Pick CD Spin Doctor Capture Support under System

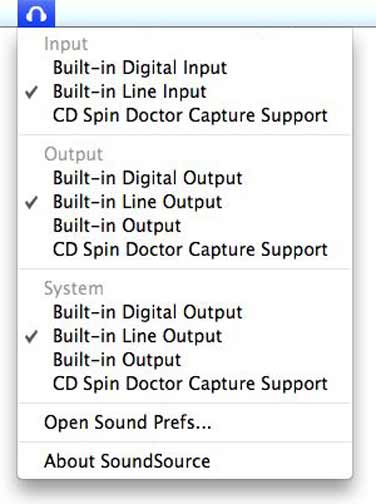185,384
